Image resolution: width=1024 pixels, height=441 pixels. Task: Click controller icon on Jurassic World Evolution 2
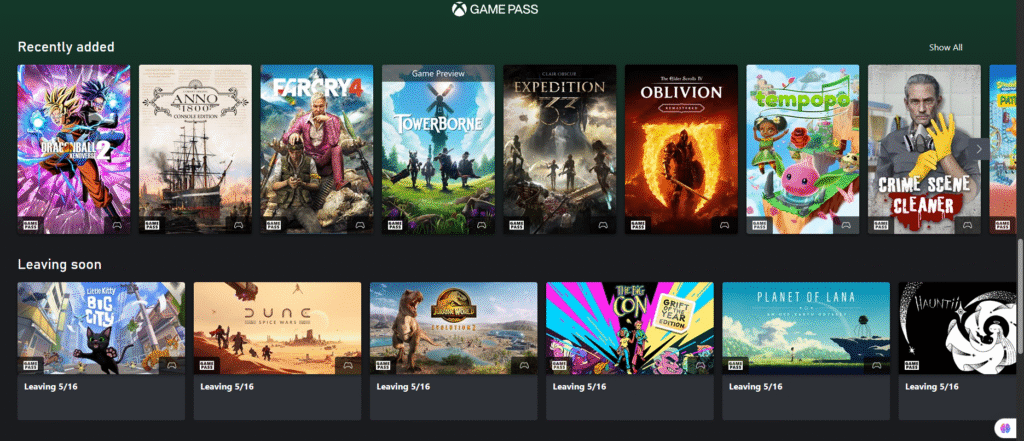(524, 365)
